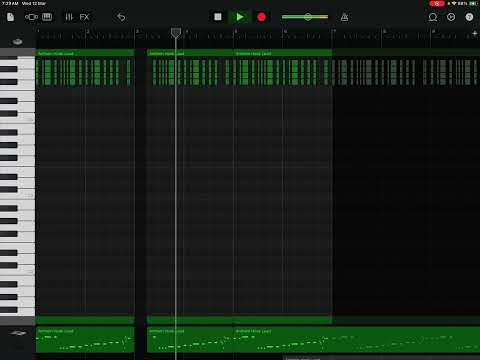Open the song settings clock icon
The width and height of the screenshot is (480, 360).
click(451, 17)
